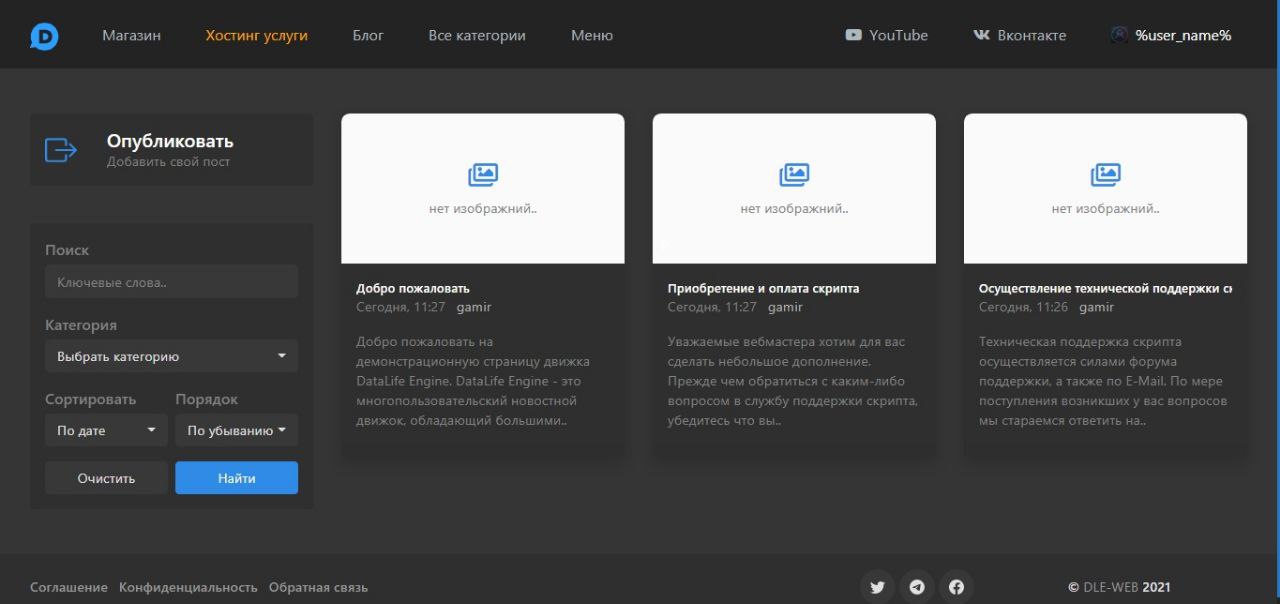This screenshot has width=1280, height=604.
Task: Click the Порядок label
Action: tap(207, 399)
